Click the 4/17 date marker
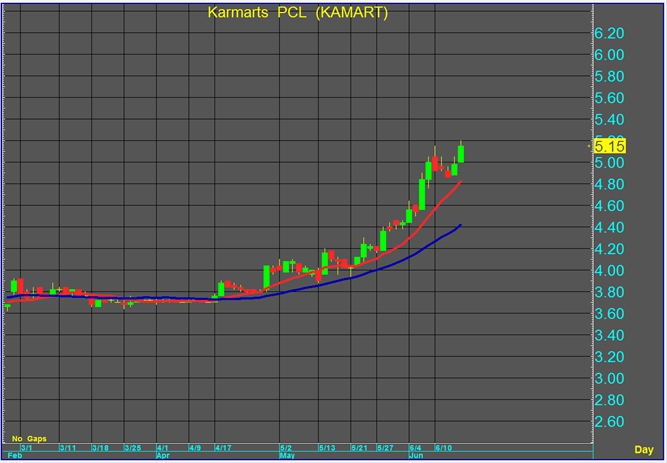 [223, 448]
